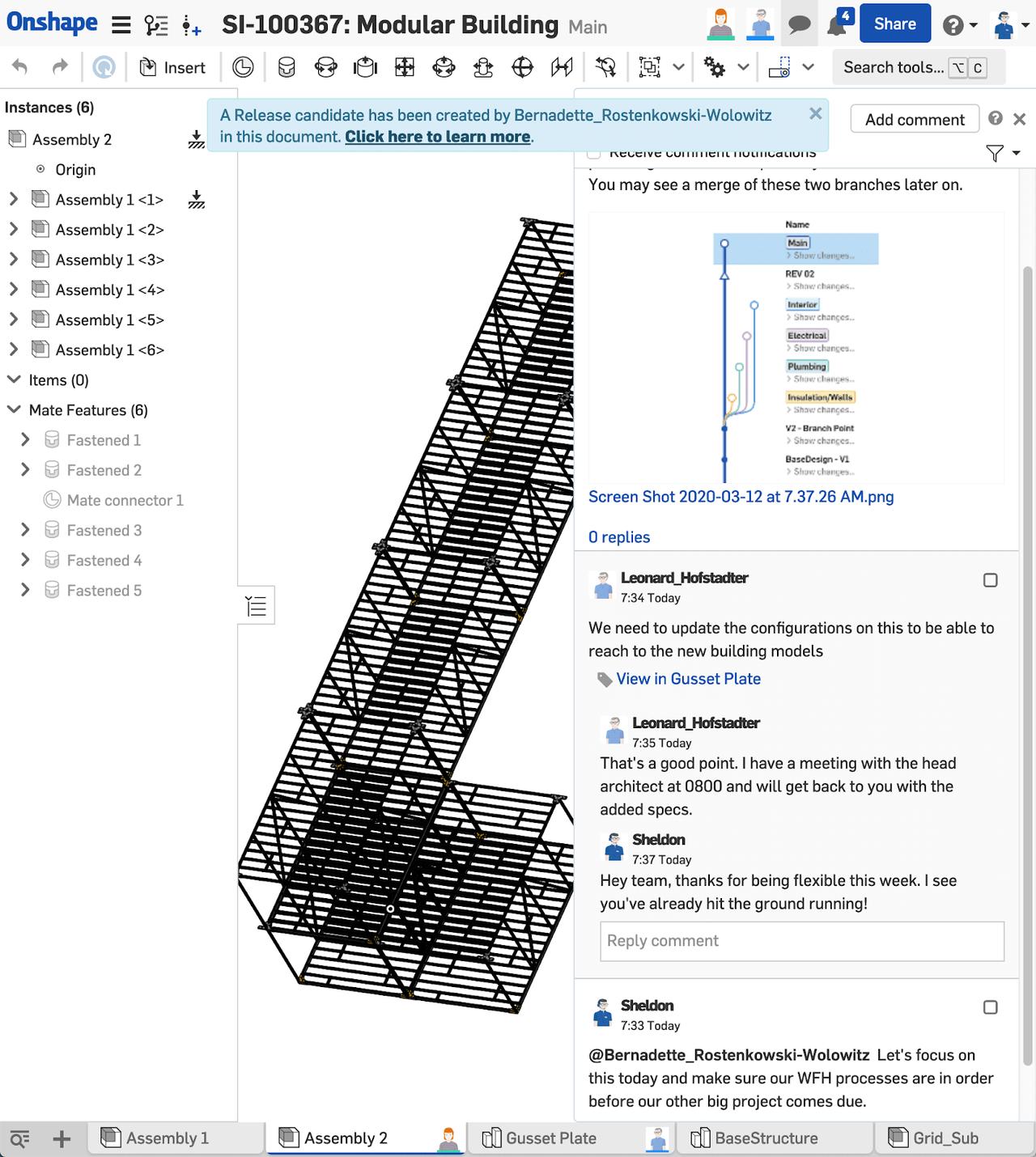Check the resolve box on Leonard_Hofstadter's comment
This screenshot has height=1157, width=1036.
pos(989,579)
